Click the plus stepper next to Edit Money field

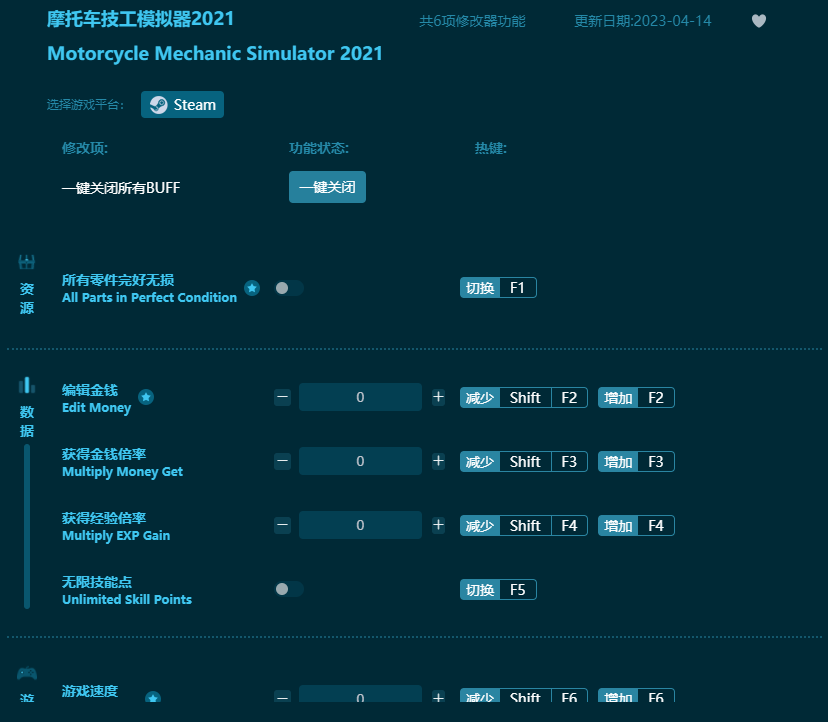pyautogui.click(x=438, y=397)
